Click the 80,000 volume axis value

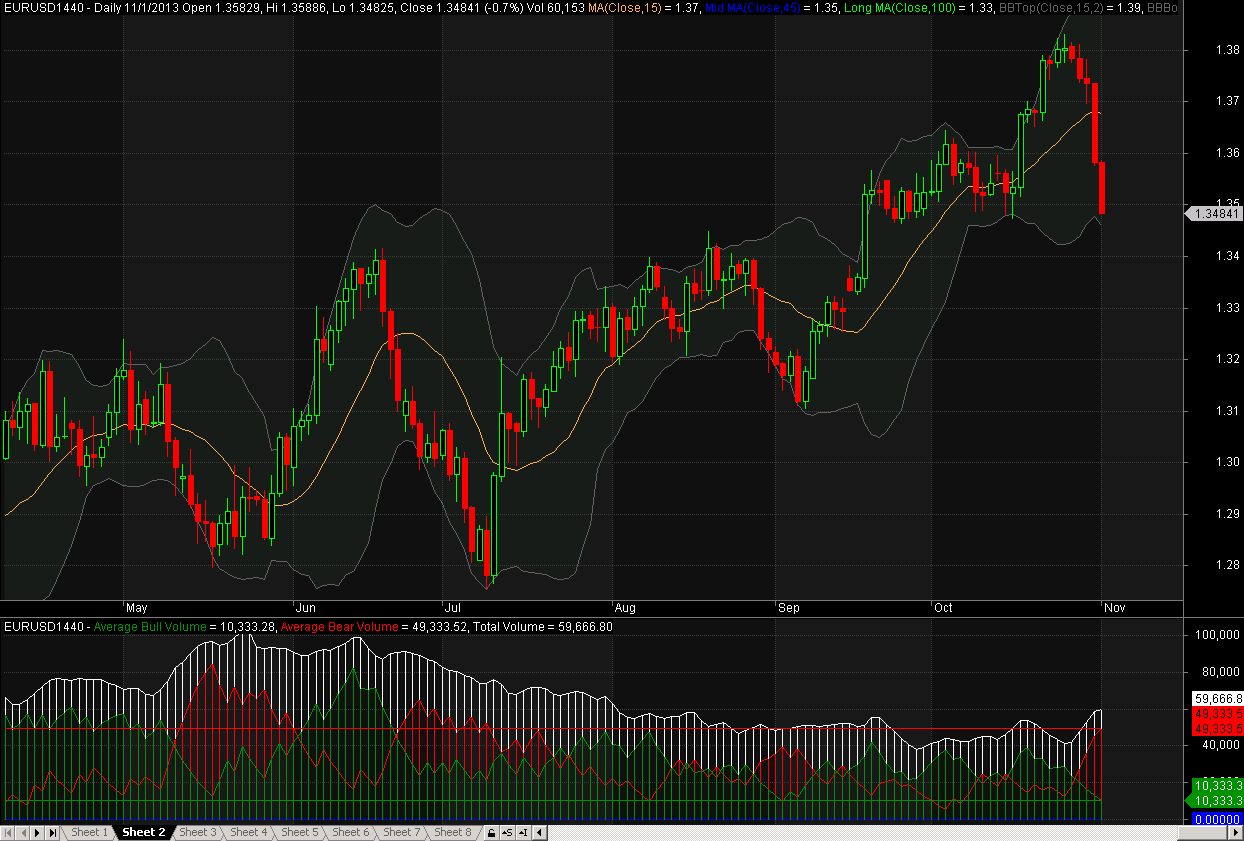[x=1221, y=671]
